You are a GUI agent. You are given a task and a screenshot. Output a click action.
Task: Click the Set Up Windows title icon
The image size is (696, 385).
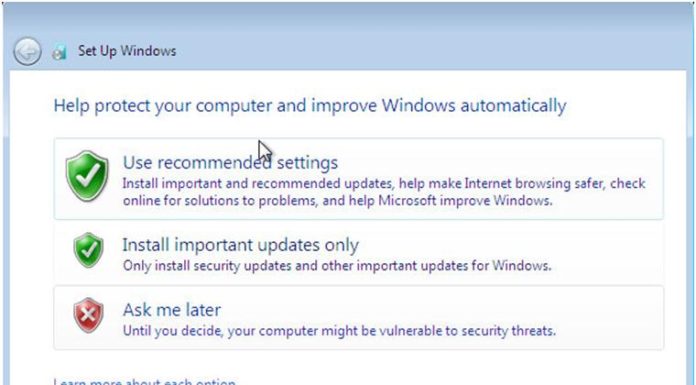click(x=59, y=52)
